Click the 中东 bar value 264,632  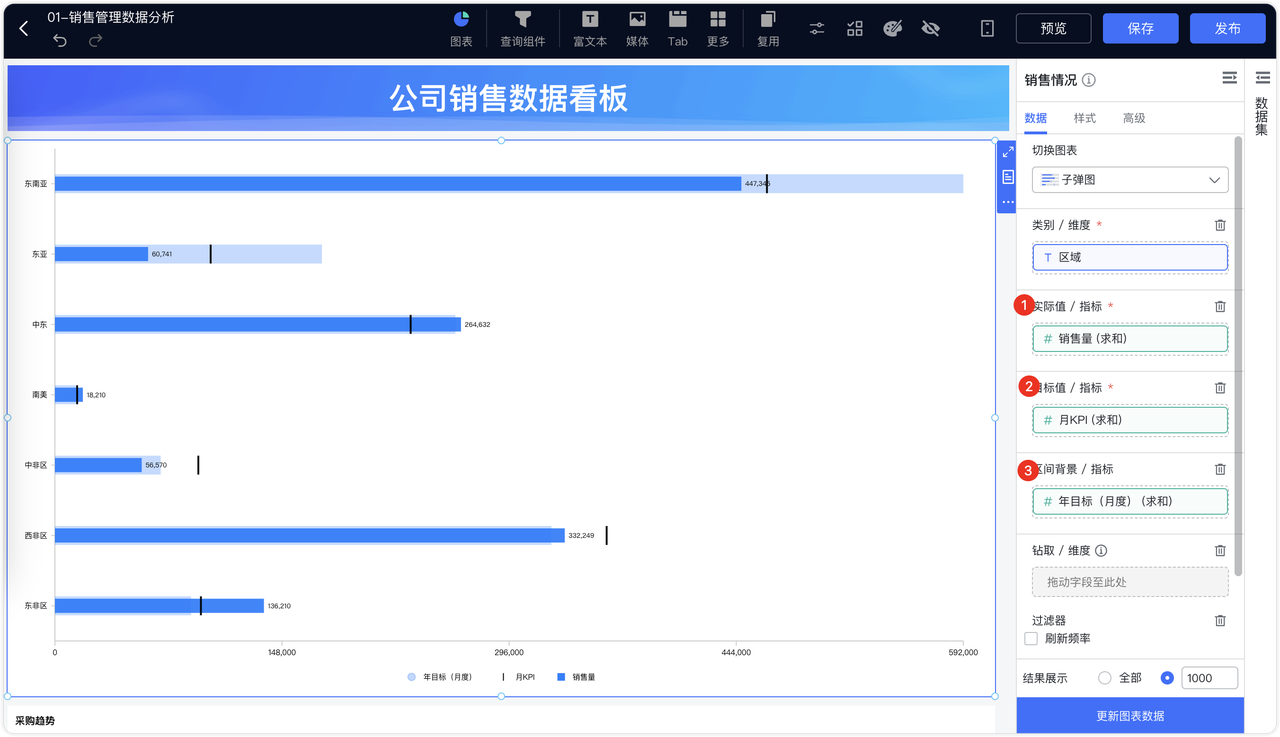477,324
